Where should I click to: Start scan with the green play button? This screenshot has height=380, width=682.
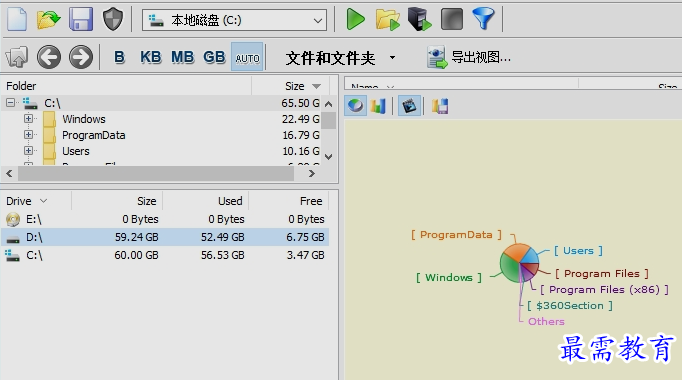tap(355, 20)
